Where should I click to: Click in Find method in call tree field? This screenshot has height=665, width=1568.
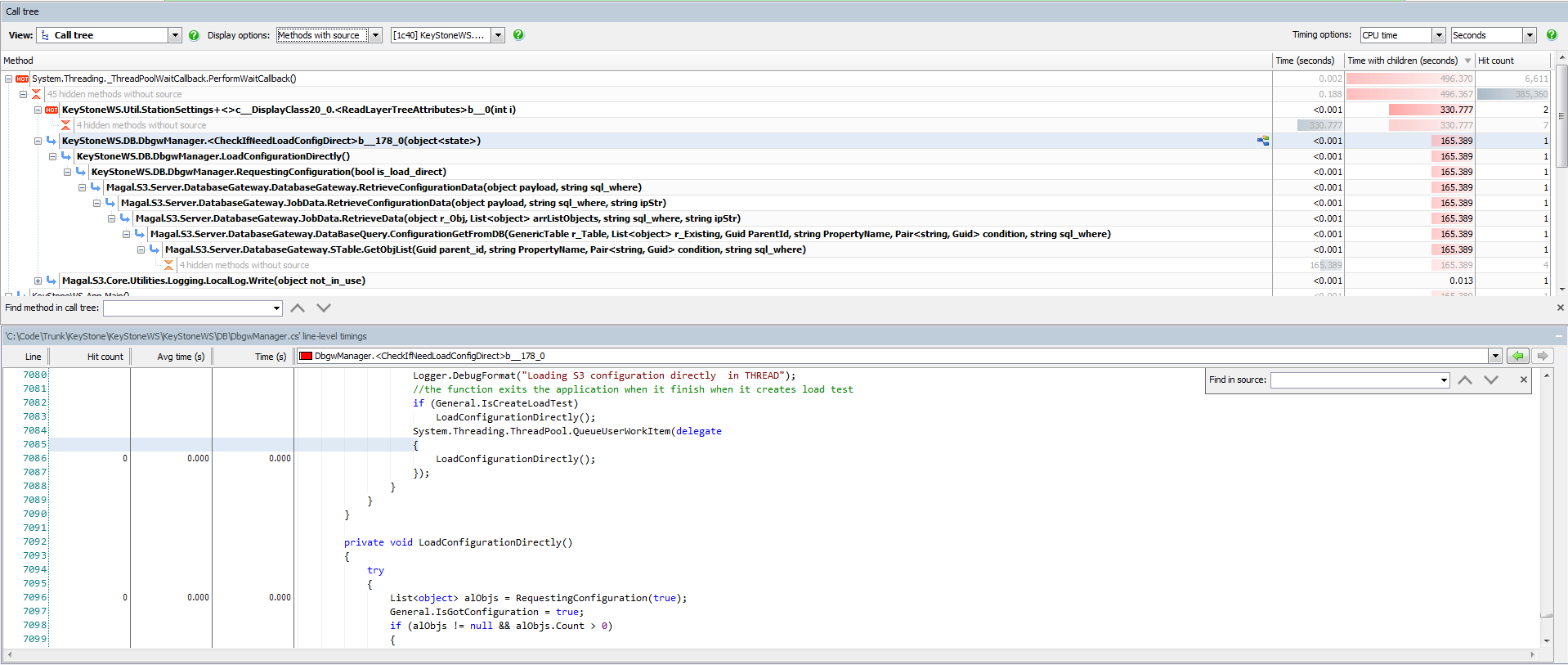[x=187, y=308]
